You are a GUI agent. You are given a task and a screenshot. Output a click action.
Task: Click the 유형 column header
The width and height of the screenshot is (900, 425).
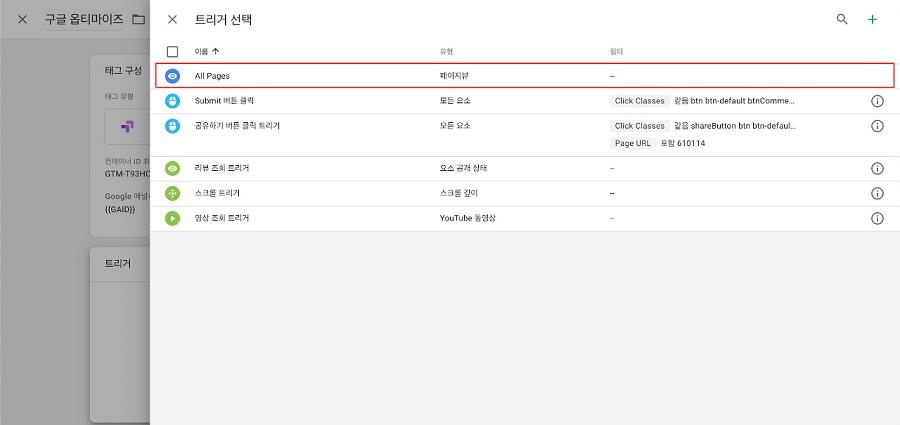(446, 52)
